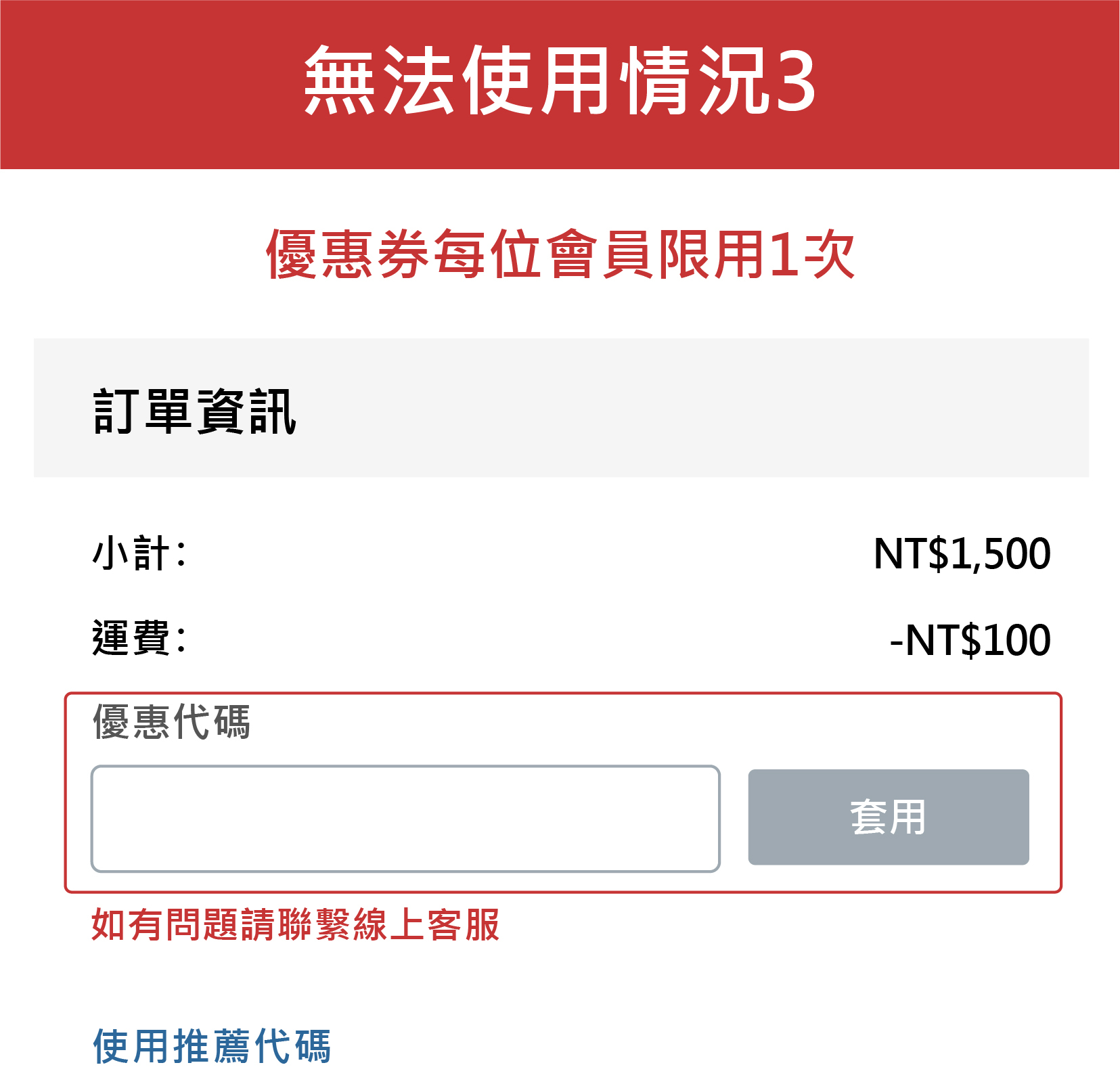Click the red 如有問題請聯繫線上客服 help text
Viewport: 1120px width, 1086px height.
click(x=295, y=925)
